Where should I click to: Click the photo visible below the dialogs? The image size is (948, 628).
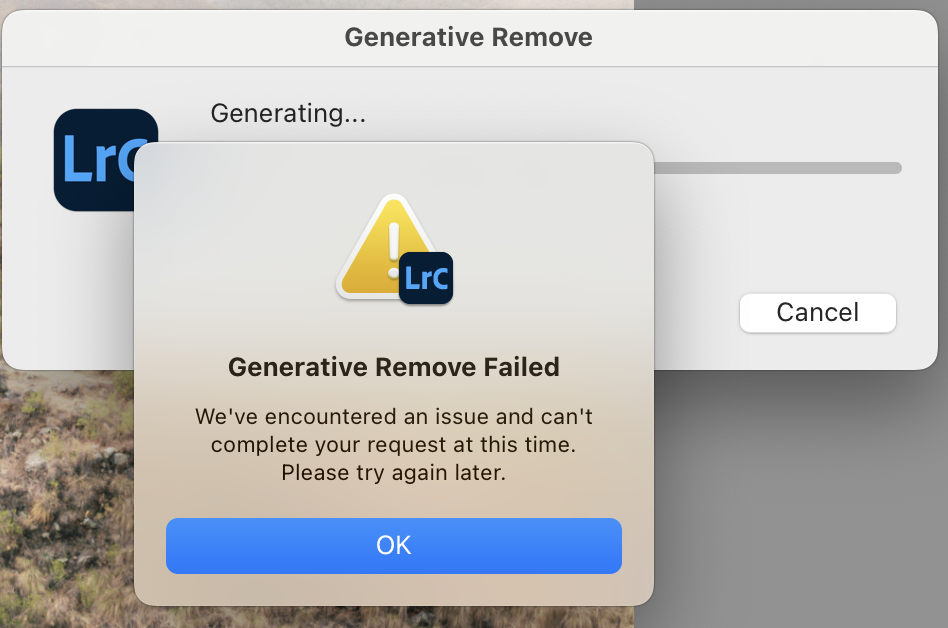click(60, 500)
